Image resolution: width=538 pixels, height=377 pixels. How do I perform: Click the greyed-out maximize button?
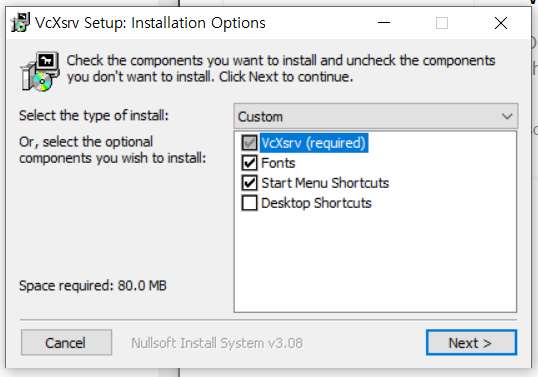442,23
